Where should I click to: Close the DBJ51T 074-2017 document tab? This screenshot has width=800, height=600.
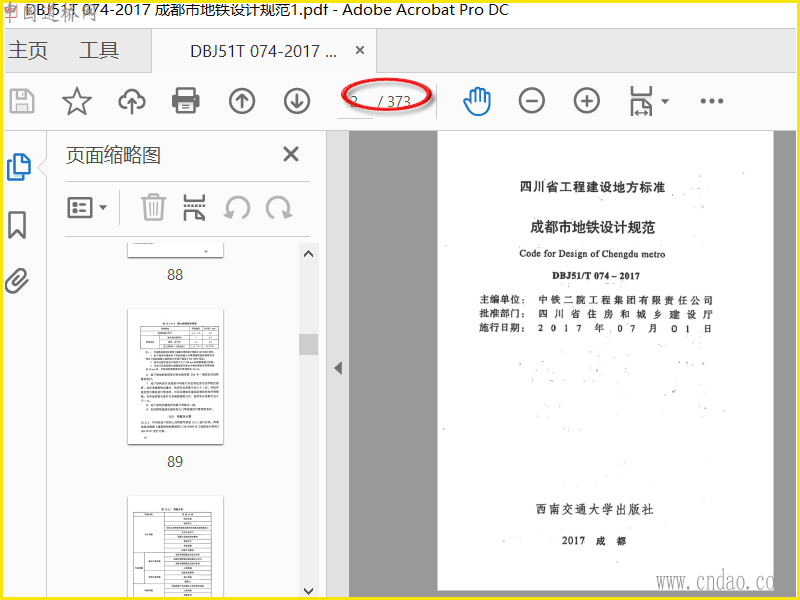360,50
